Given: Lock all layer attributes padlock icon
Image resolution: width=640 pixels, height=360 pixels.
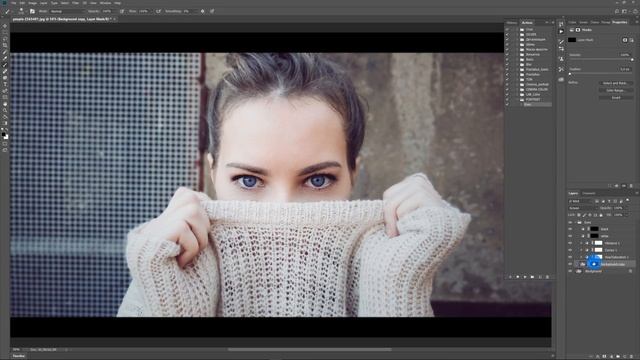Looking at the screenshot, I should [x=601, y=215].
